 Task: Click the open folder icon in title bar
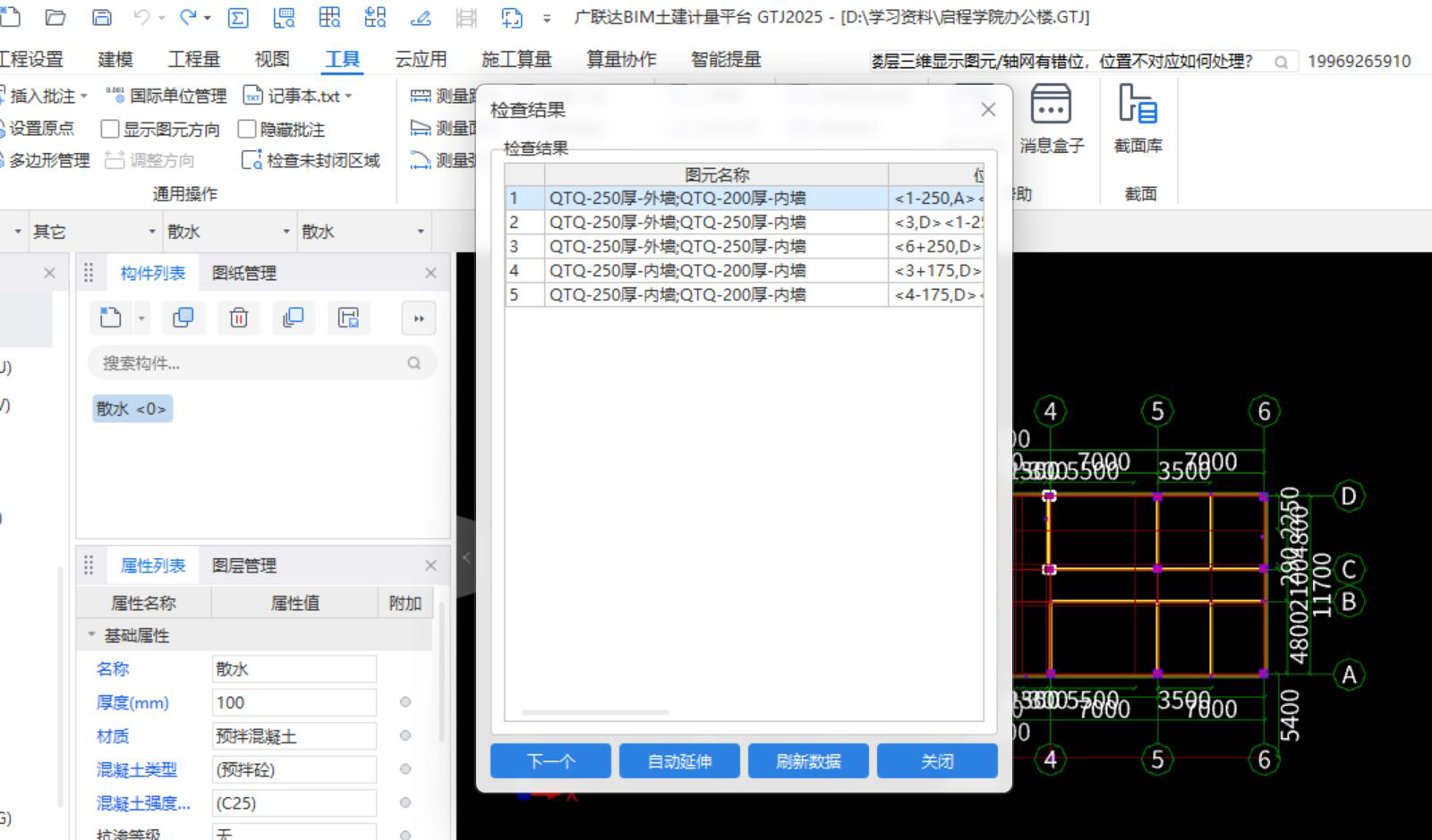click(x=55, y=17)
